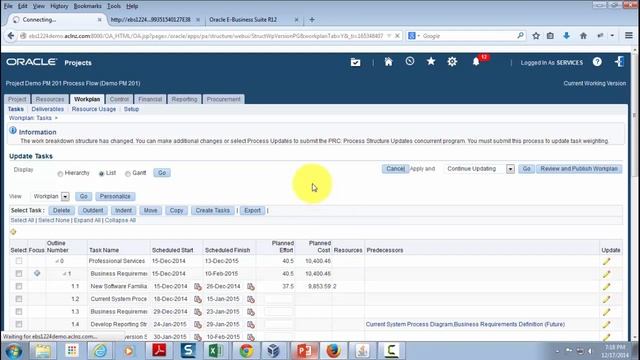The image size is (640, 360).
Task: Open the Bookmarks menu in Firefox
Action: [87, 6]
